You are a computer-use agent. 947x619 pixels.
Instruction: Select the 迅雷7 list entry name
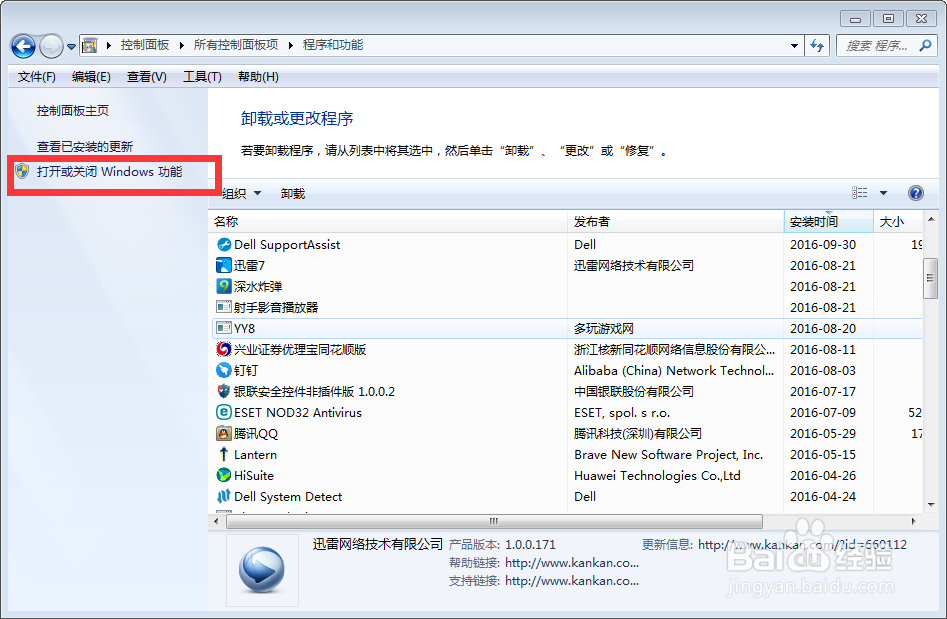[249, 266]
